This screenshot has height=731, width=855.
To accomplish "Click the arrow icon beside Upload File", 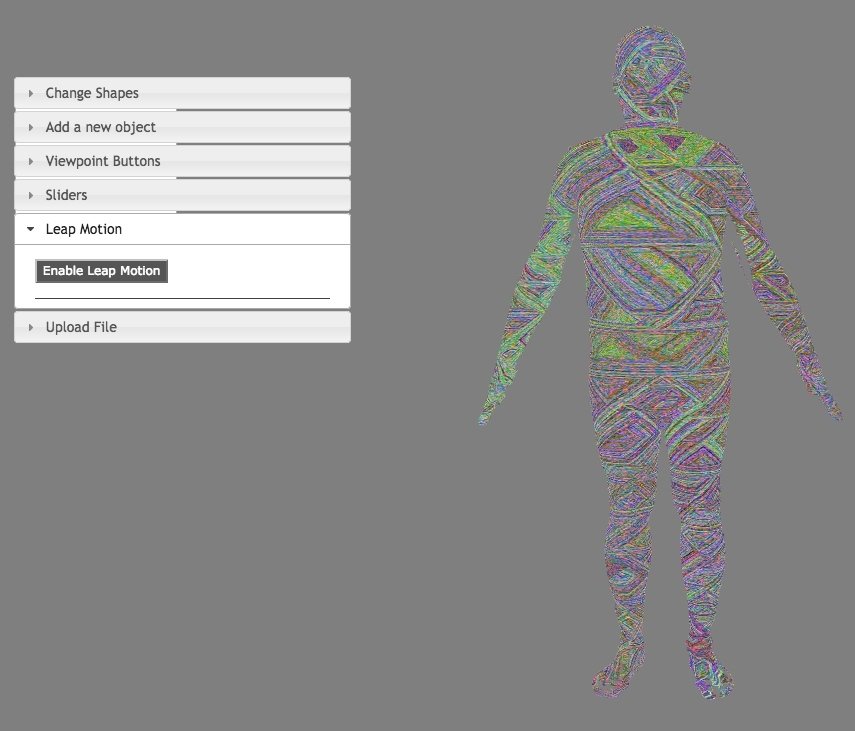I will (x=31, y=327).
